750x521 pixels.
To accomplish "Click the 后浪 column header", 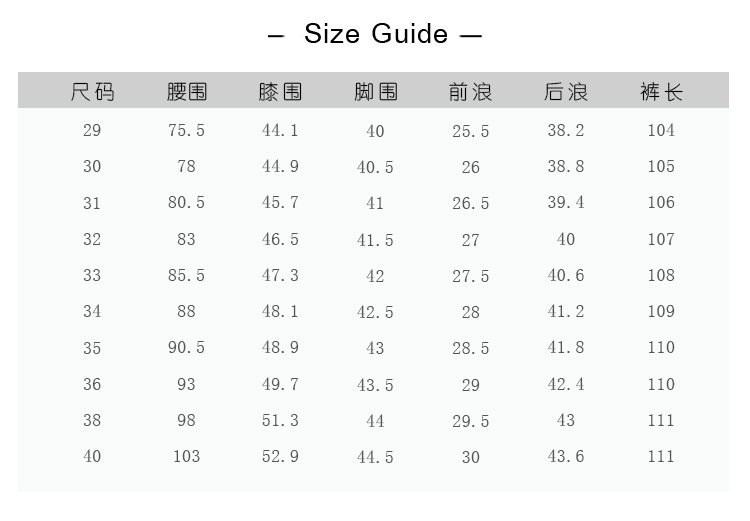I will [x=566, y=92].
